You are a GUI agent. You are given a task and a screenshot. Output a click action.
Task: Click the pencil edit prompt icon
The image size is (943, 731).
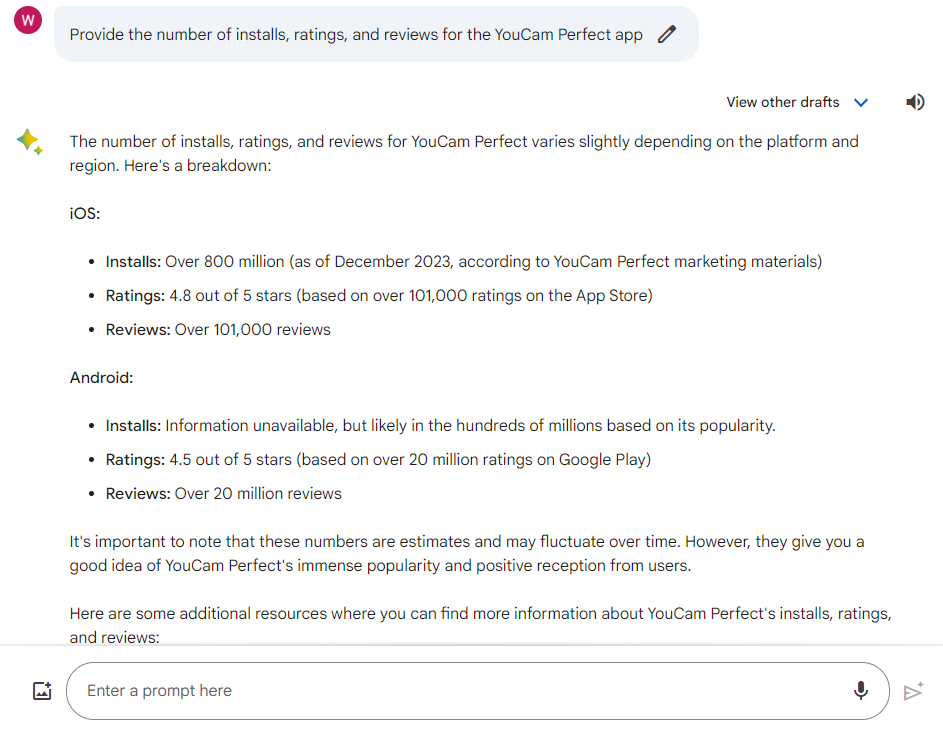666,34
